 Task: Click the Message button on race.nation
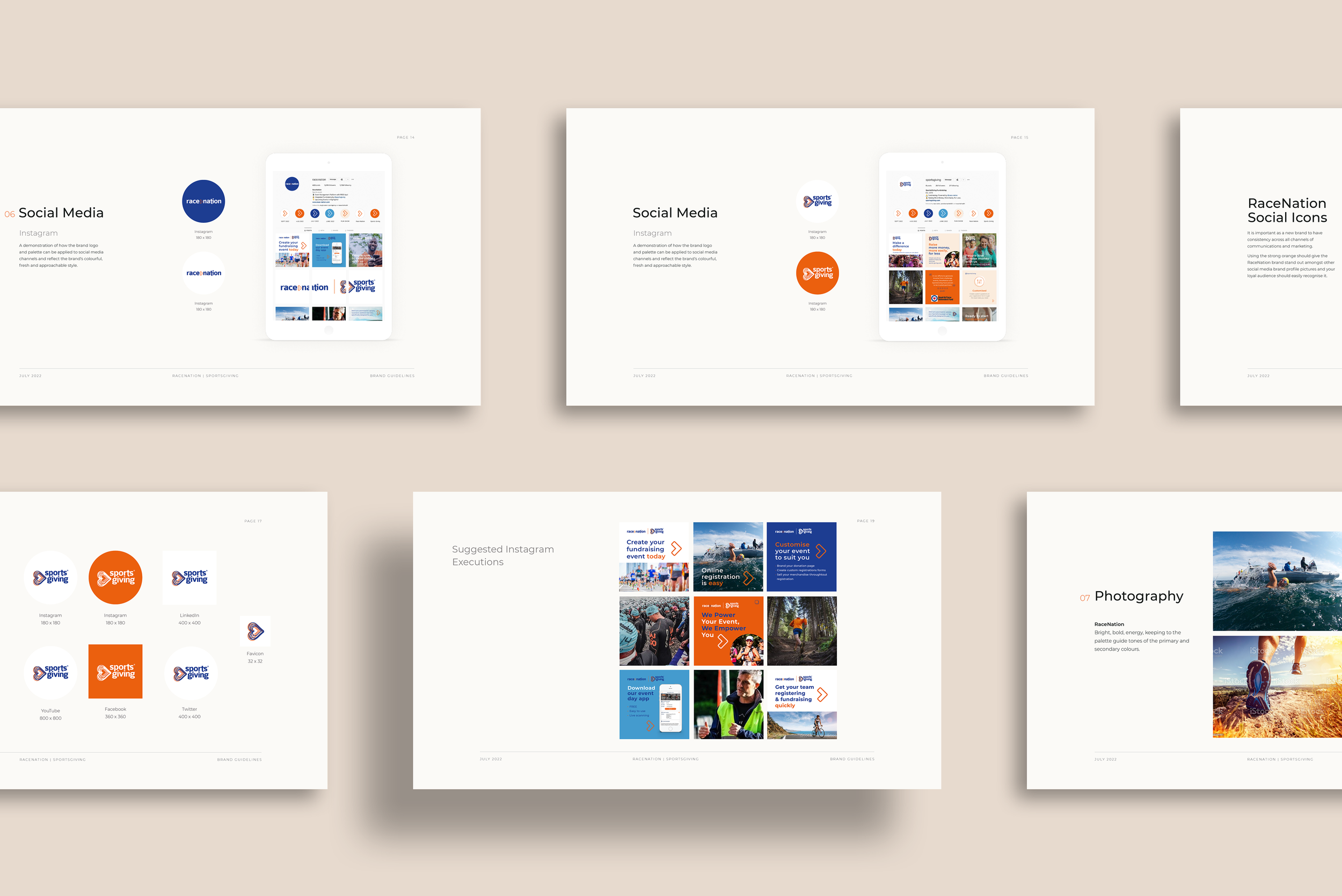[x=332, y=179]
